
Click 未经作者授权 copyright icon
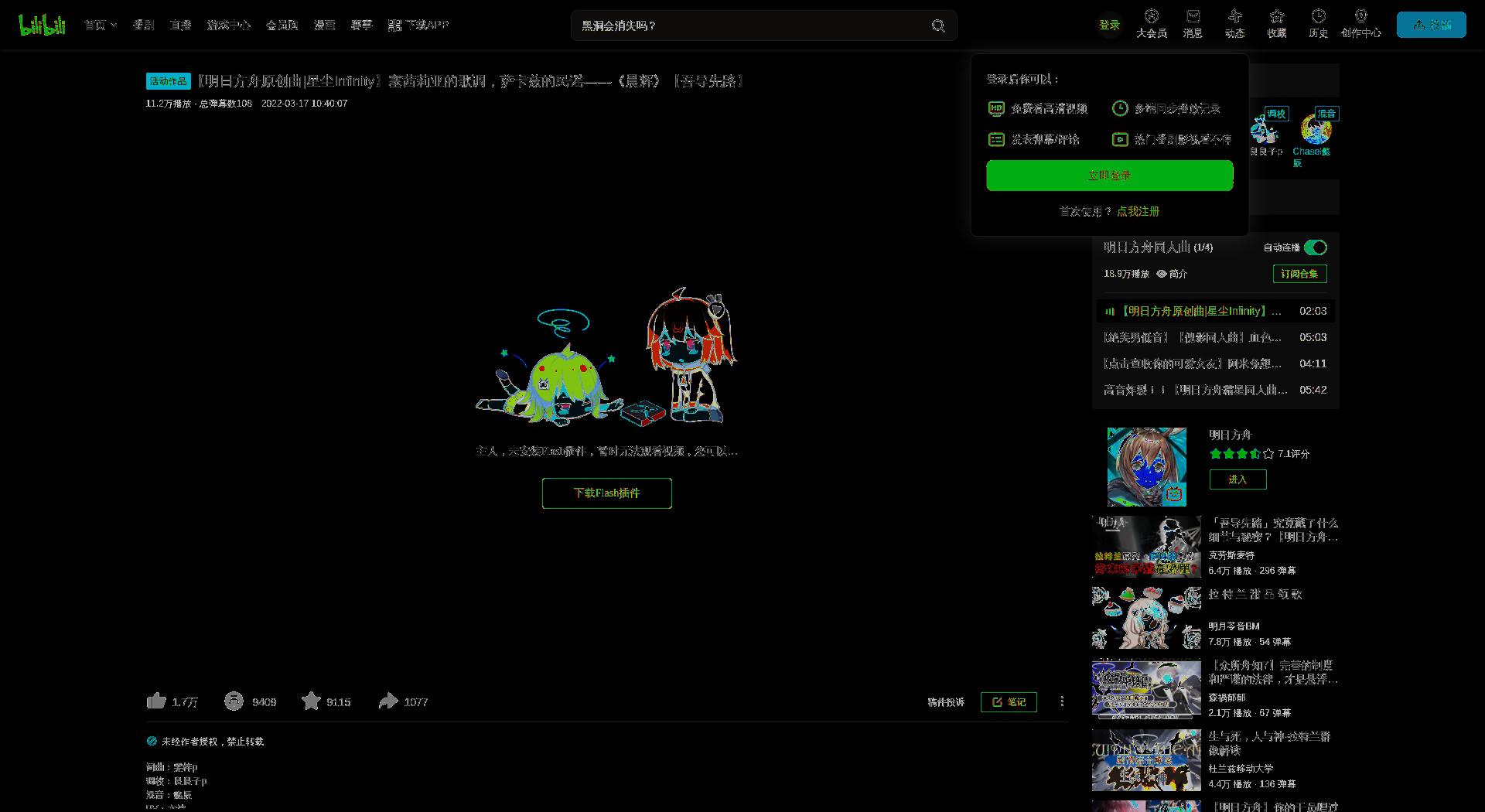pyautogui.click(x=152, y=741)
